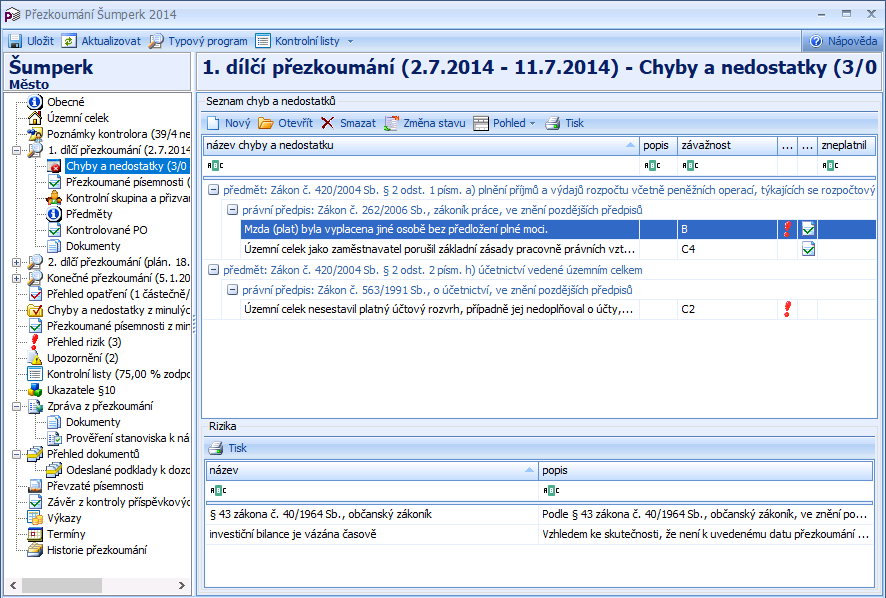Open Prověření stanoviska tree item
Screen dimensions: 886x598
pos(127,438)
